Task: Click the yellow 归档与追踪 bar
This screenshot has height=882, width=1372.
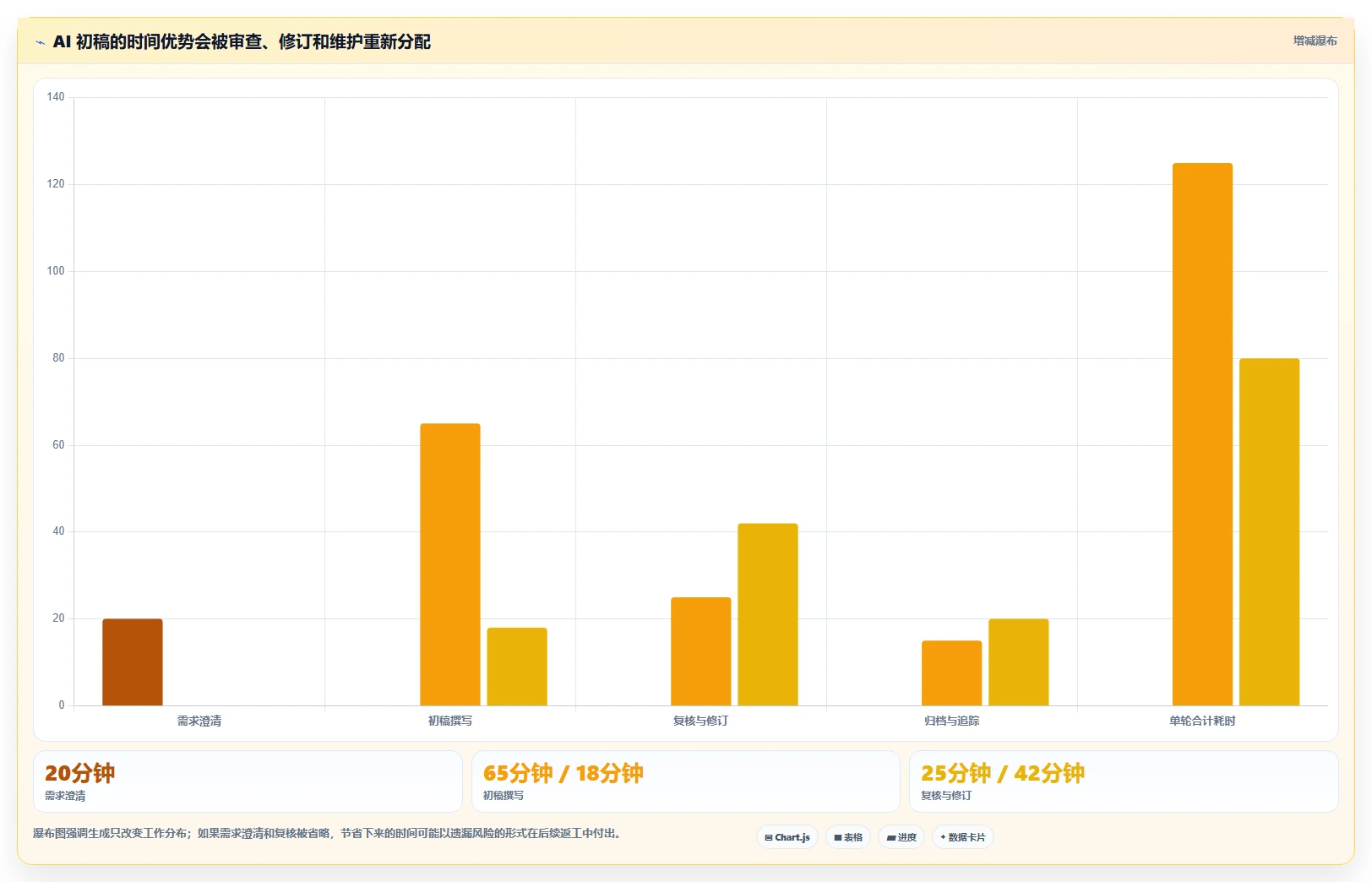Action: [x=1019, y=662]
